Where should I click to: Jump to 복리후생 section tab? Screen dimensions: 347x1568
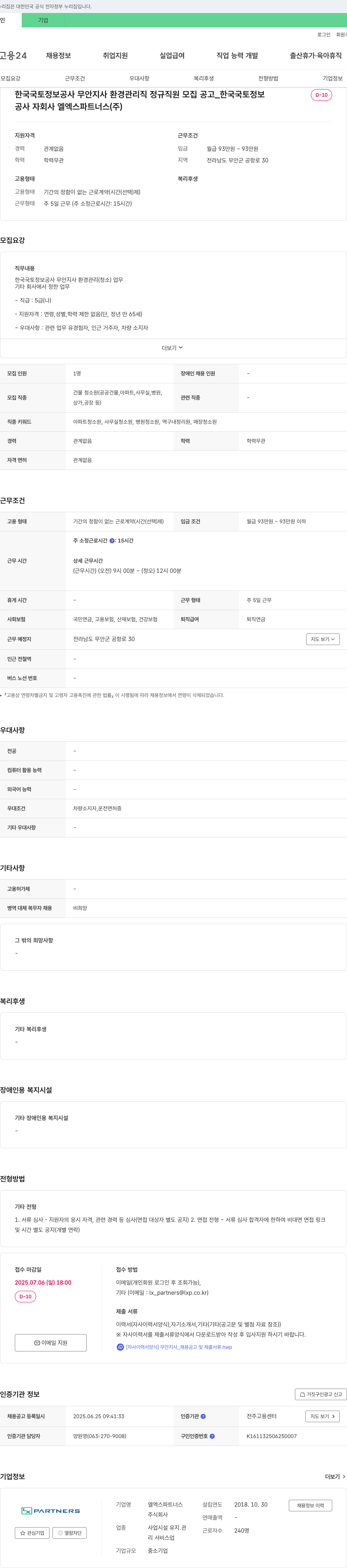tap(204, 79)
